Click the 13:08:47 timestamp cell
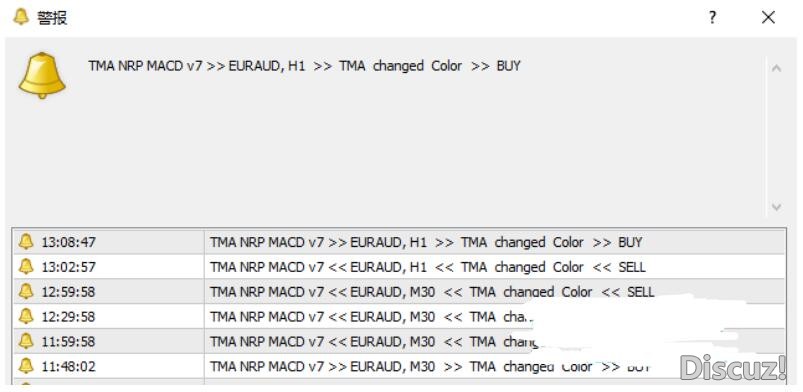This screenshot has height=392, width=803. click(x=109, y=242)
